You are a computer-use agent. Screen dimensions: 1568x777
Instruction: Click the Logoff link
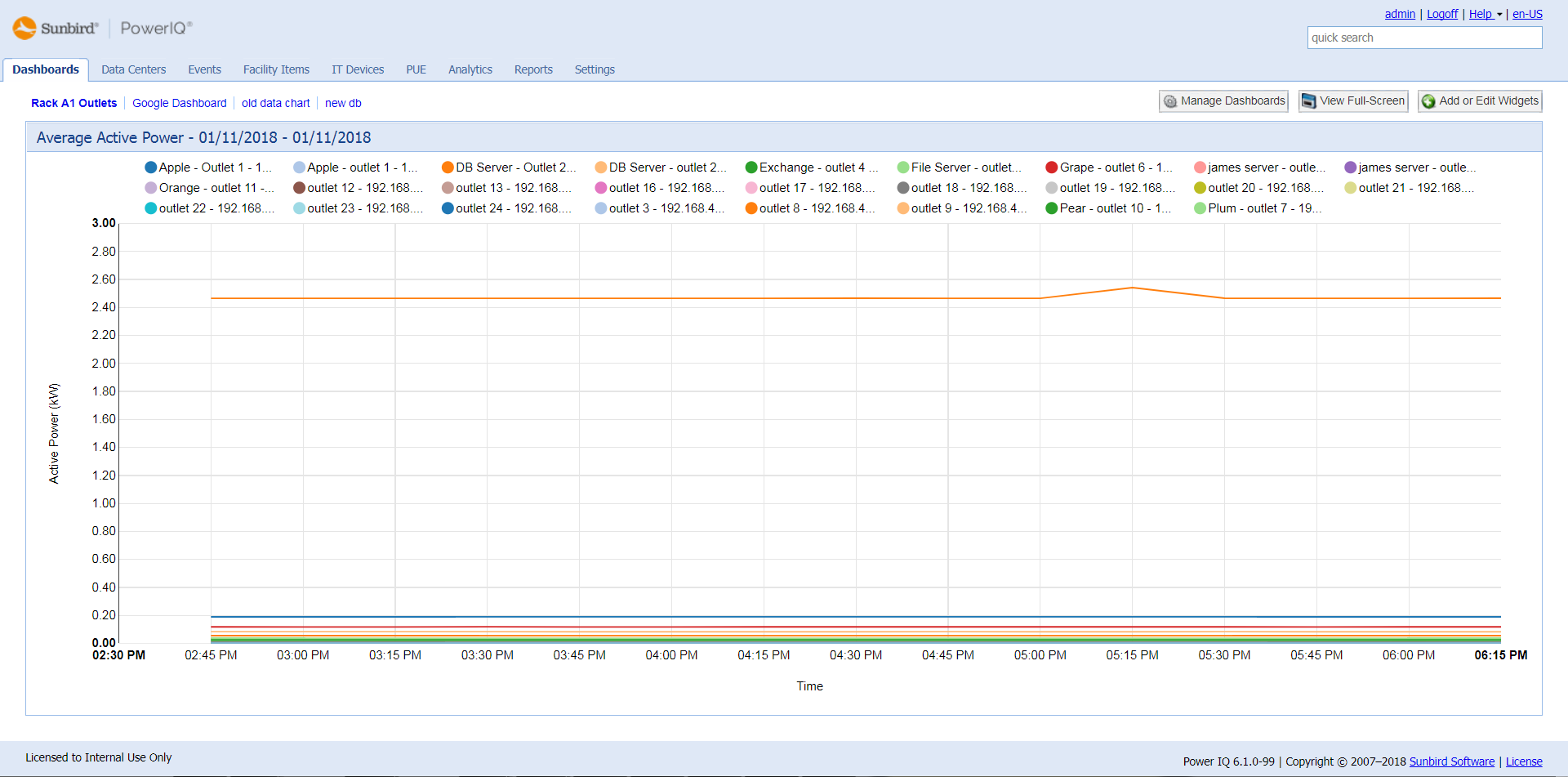[x=1442, y=14]
